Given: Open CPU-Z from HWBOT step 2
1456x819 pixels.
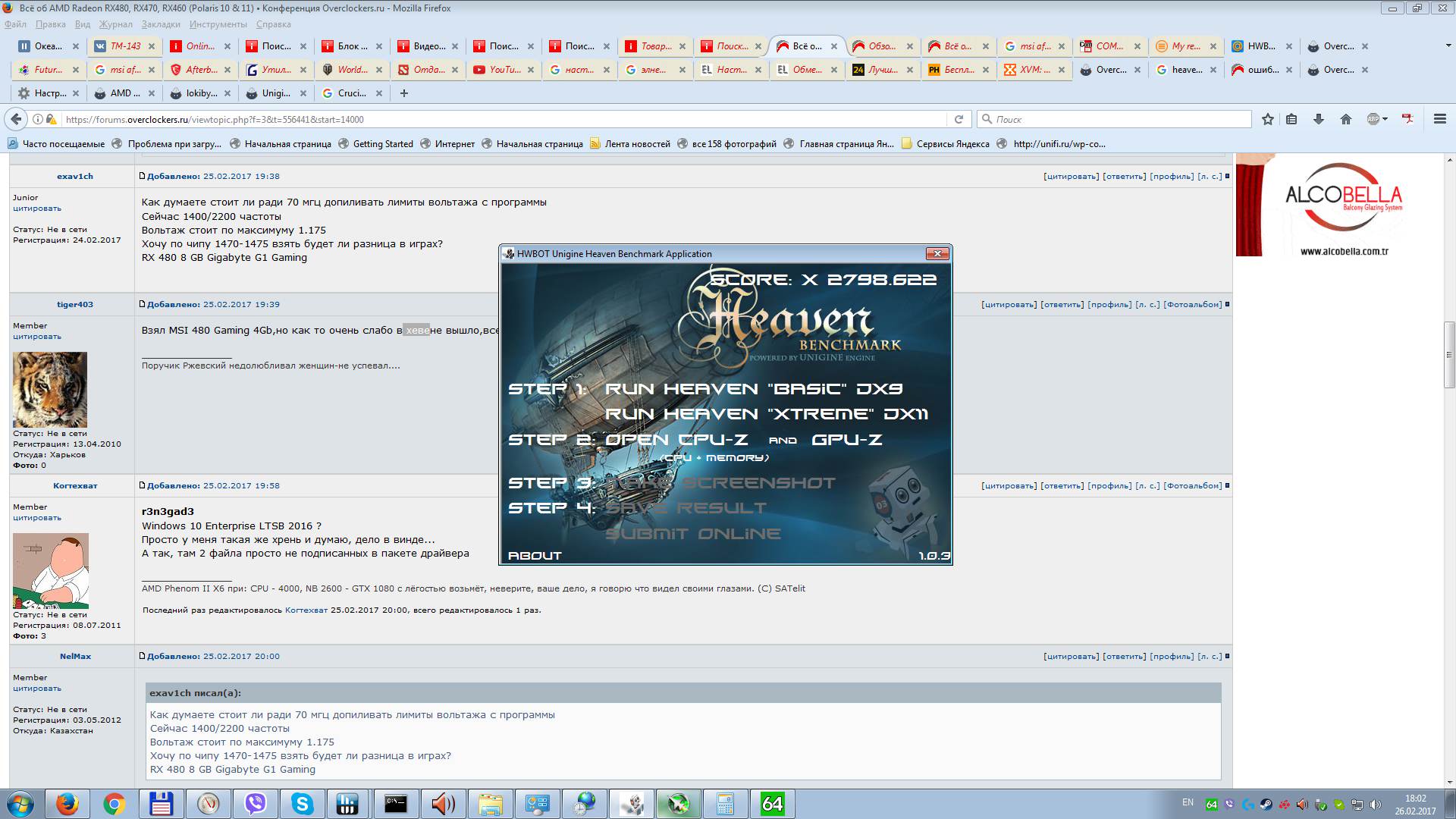Looking at the screenshot, I should point(676,440).
